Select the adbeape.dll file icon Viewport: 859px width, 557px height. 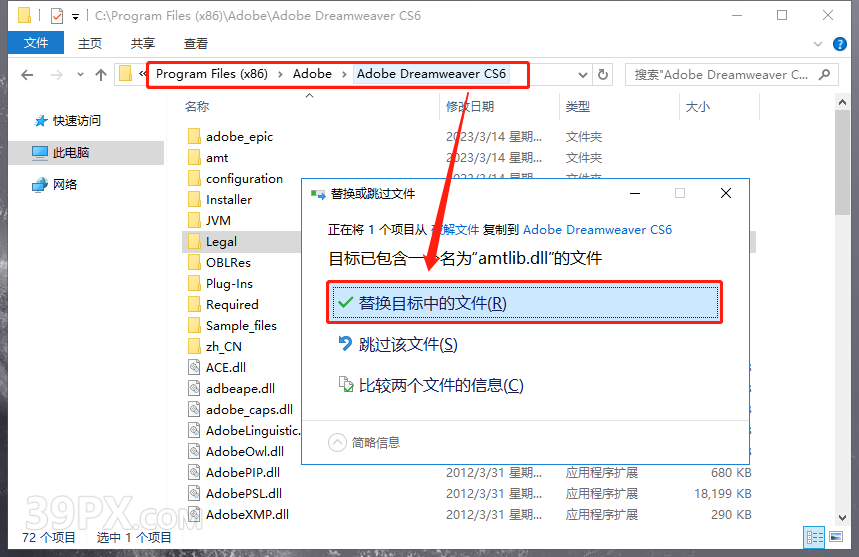click(x=194, y=388)
